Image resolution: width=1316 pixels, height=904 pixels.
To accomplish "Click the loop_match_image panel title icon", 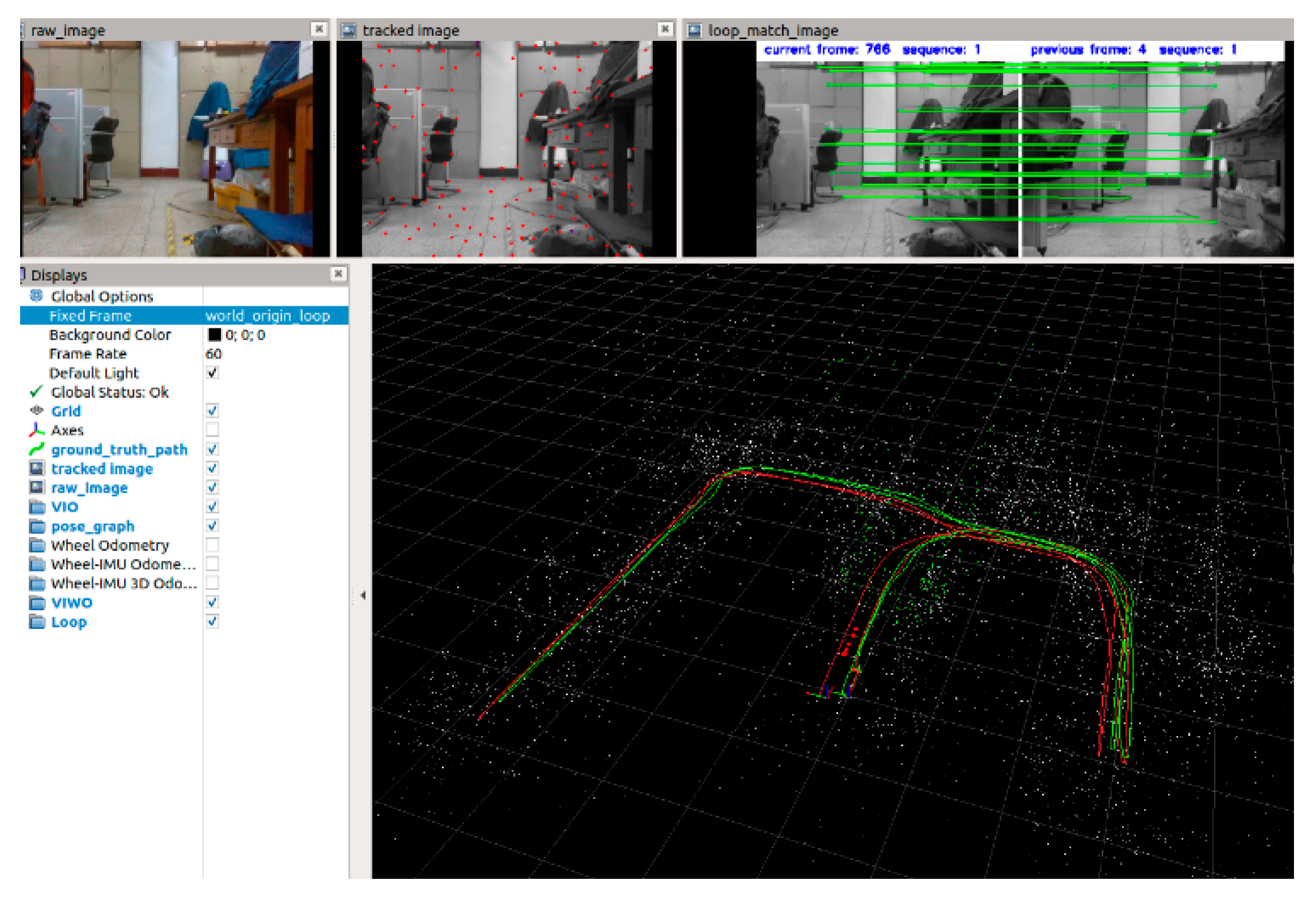I will 694,30.
